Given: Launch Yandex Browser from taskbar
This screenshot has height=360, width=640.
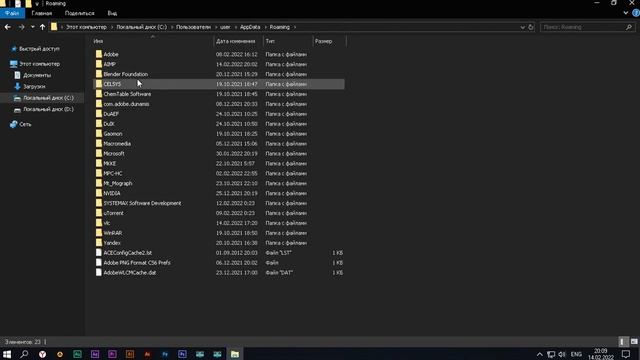Looking at the screenshot, I should click(x=42, y=354).
